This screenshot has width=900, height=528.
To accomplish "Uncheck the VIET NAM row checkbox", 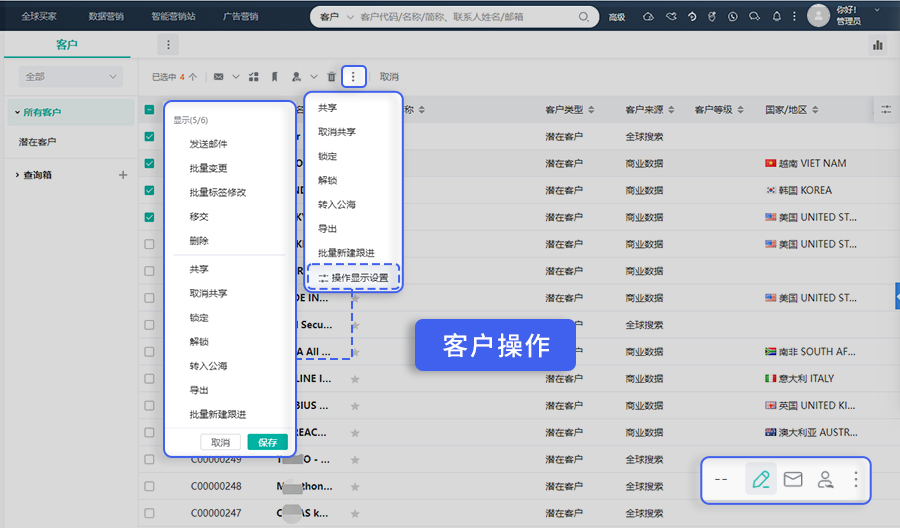I will point(149,164).
